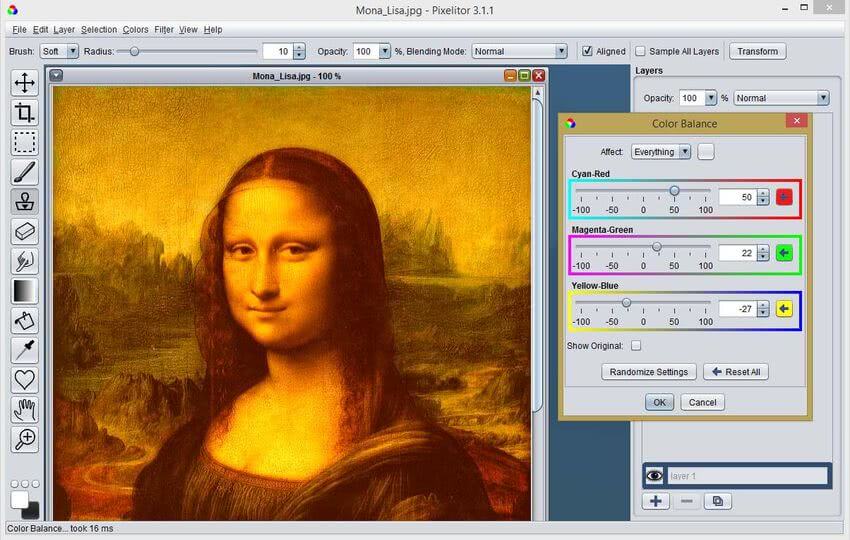Viewport: 850px width, 540px height.
Task: Click the white foreground color swatch
Action: 19,499
